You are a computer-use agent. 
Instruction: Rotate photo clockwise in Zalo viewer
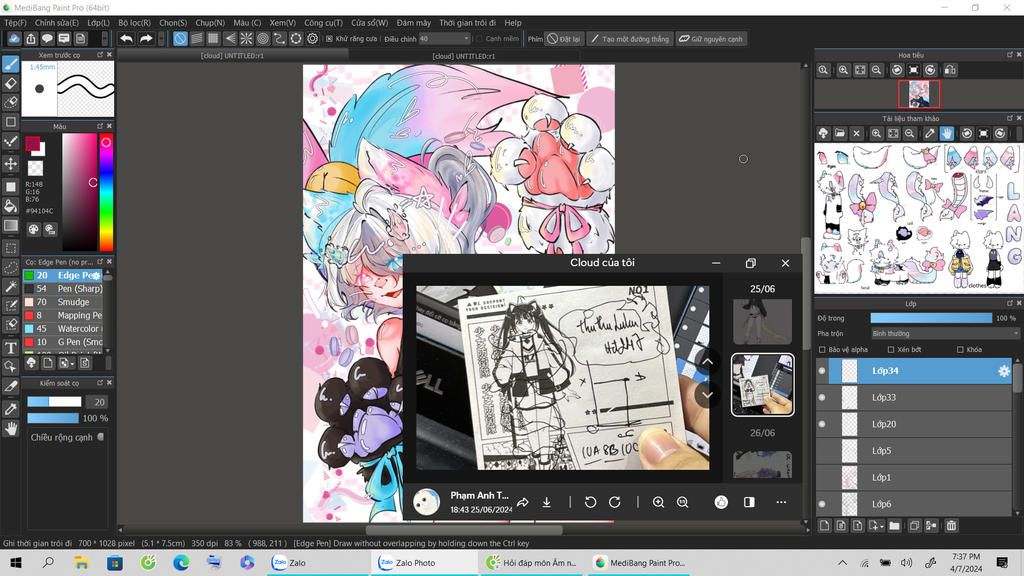(615, 502)
